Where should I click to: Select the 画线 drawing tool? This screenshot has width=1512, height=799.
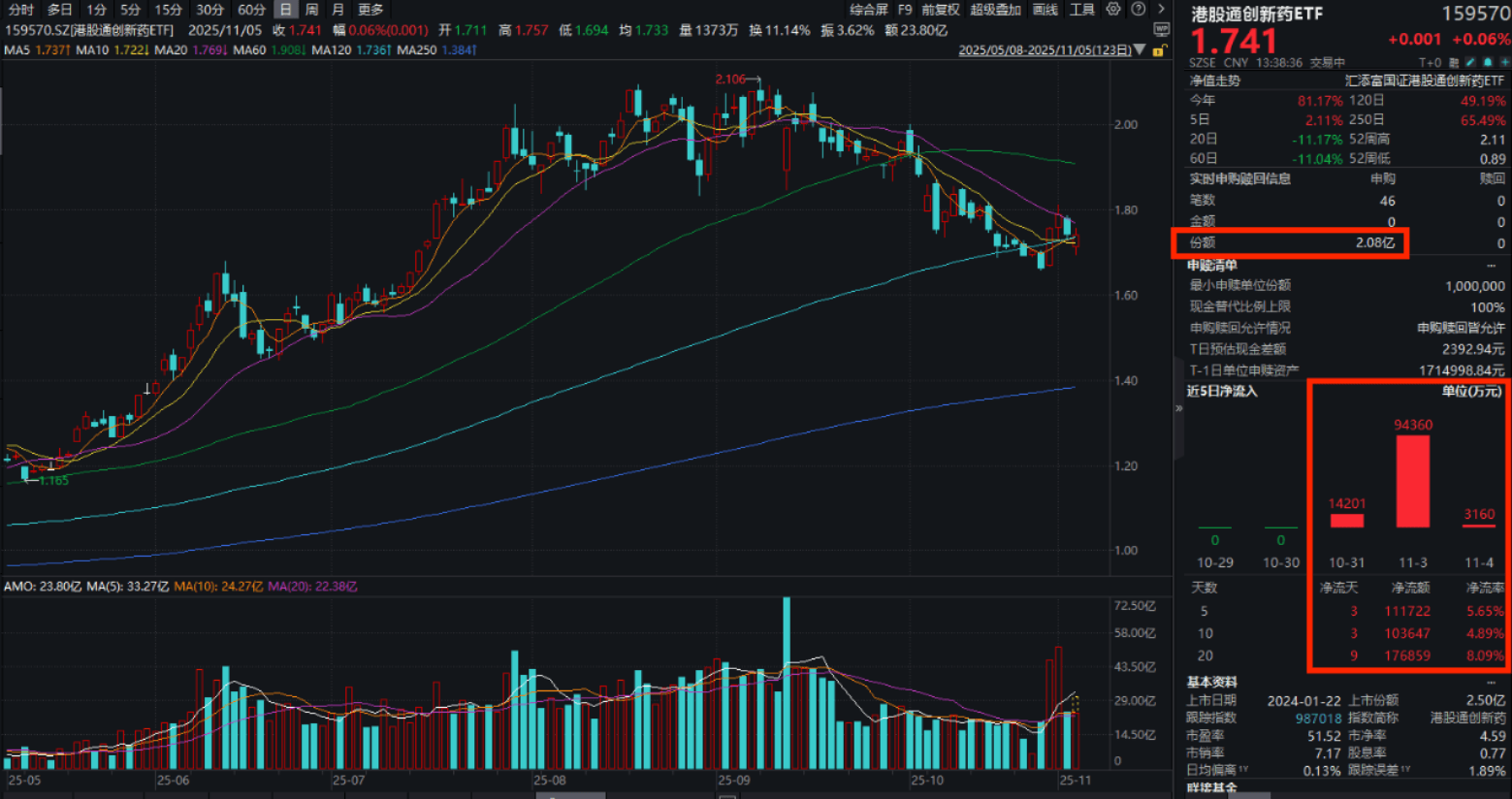coord(1046,10)
